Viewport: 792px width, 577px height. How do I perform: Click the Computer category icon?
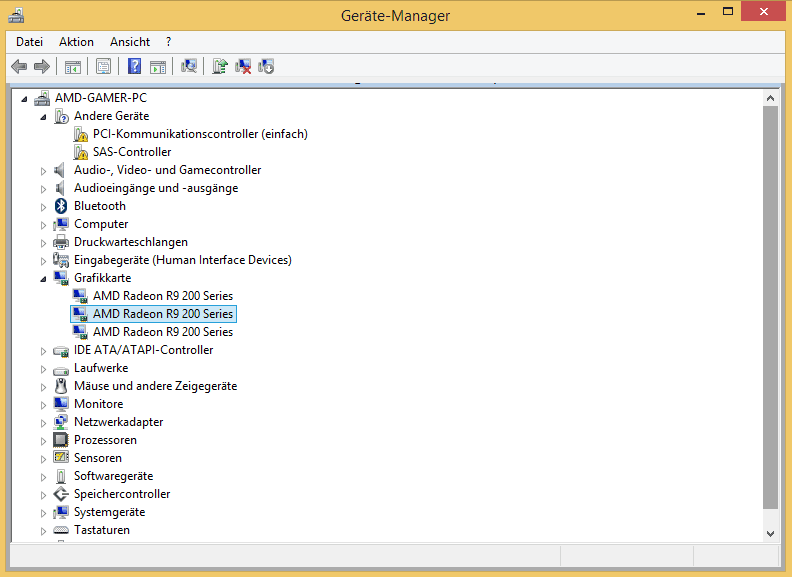[x=61, y=224]
